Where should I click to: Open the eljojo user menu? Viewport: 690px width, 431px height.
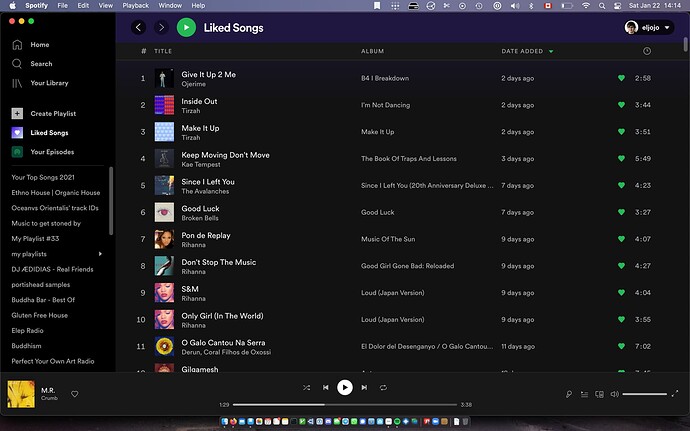[649, 27]
